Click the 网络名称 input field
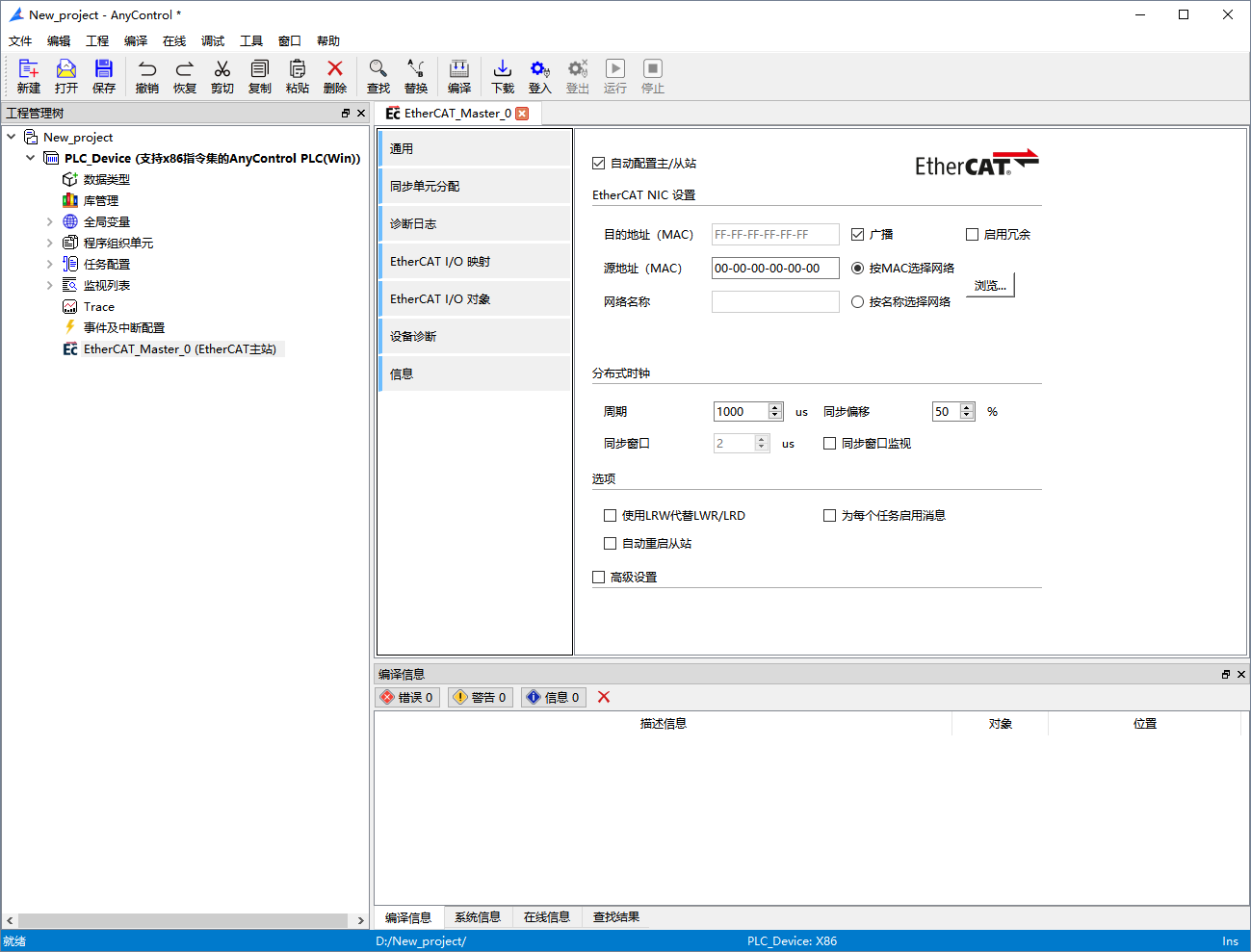Screen dimensions: 1251x952 tap(775, 302)
